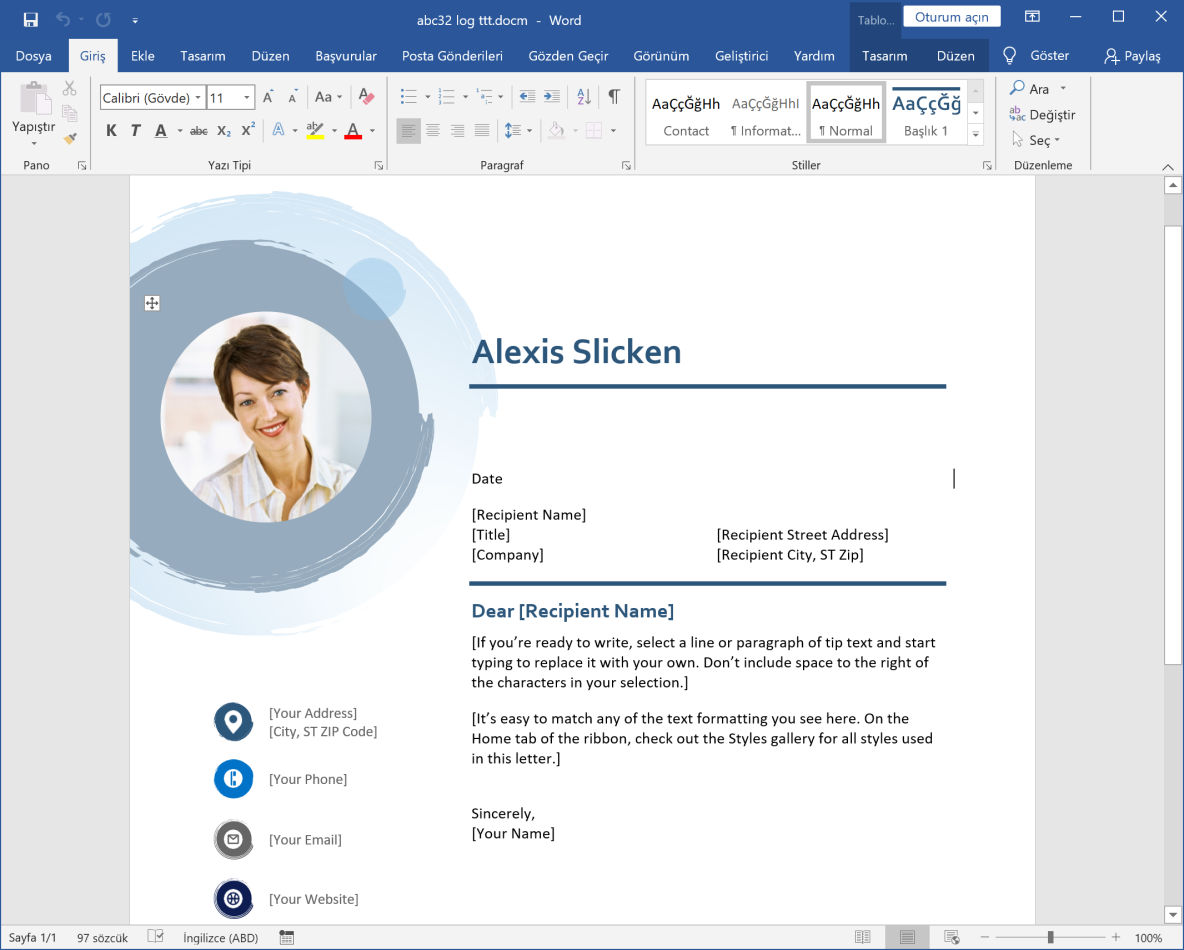
Task: Open Değiştir in the Düzenleme group
Action: click(x=1043, y=114)
